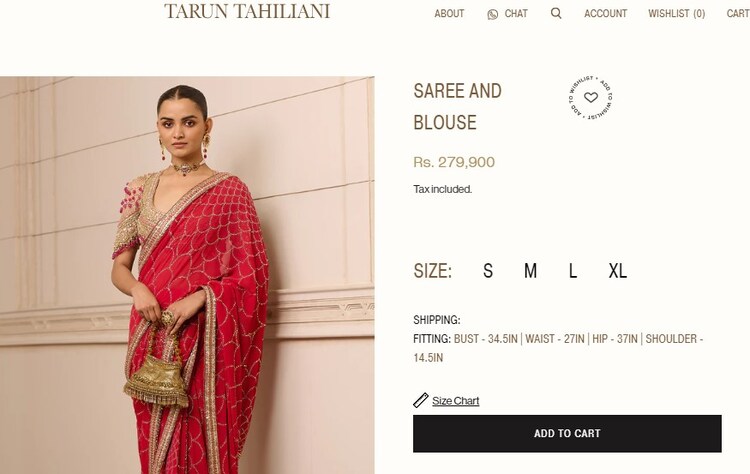Click the search magnifier icon

point(556,13)
